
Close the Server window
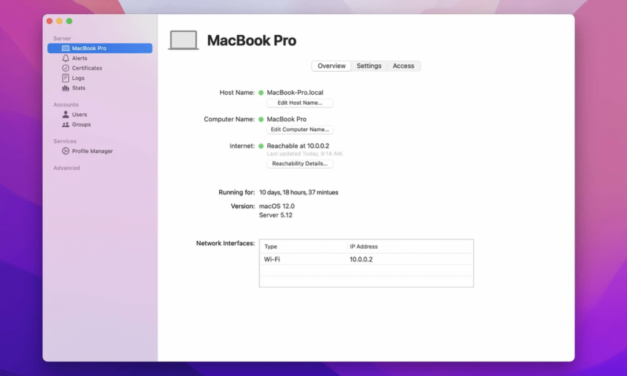click(50, 21)
